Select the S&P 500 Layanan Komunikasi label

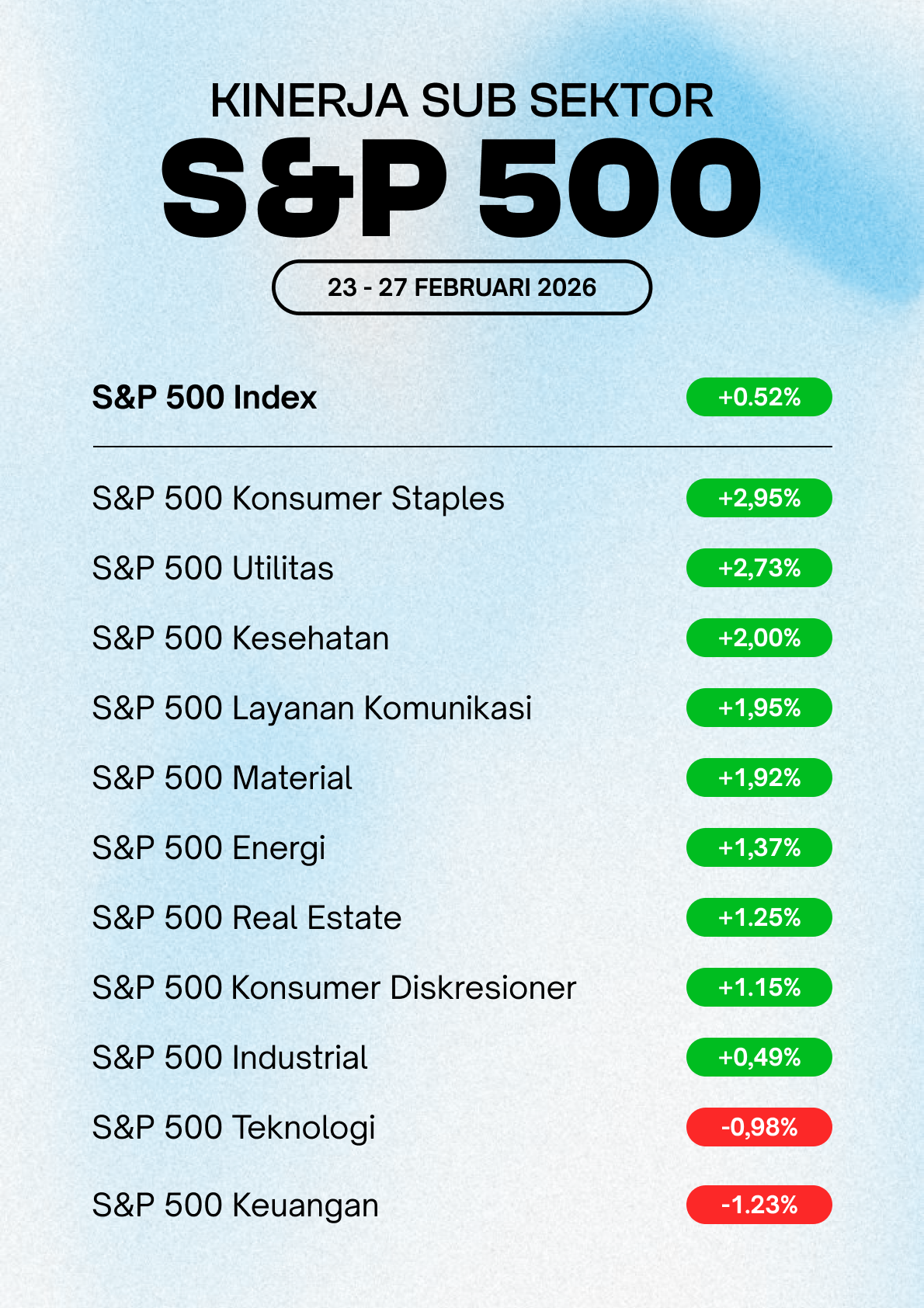tap(312, 708)
